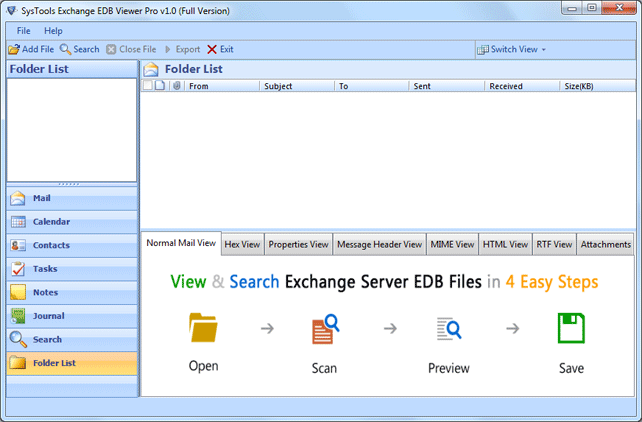Switch to the Hex View tab
642x422 pixels.
[x=242, y=244]
